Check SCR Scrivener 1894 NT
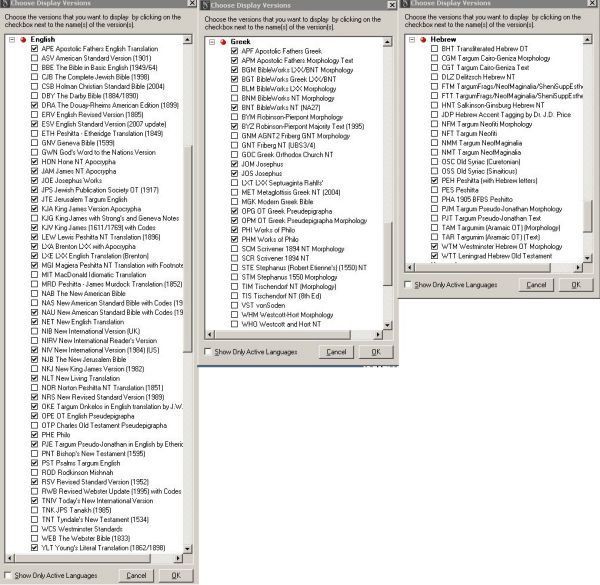This screenshot has height=585, width=600. pyautogui.click(x=235, y=258)
